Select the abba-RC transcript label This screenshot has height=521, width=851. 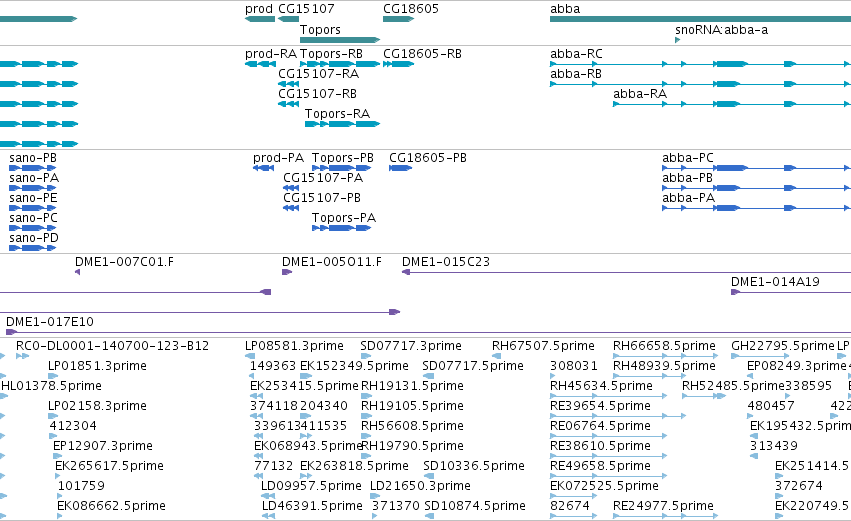[576, 54]
